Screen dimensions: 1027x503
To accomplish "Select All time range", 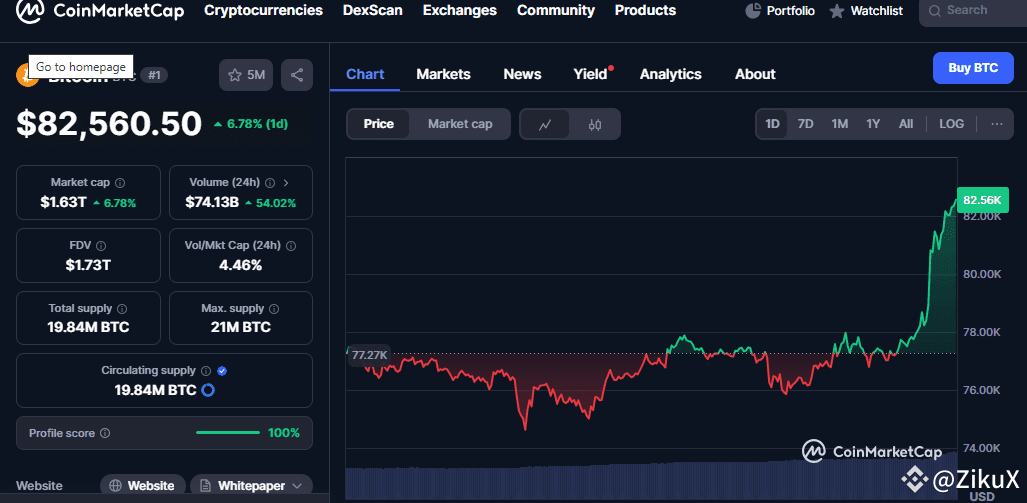I will pos(906,124).
